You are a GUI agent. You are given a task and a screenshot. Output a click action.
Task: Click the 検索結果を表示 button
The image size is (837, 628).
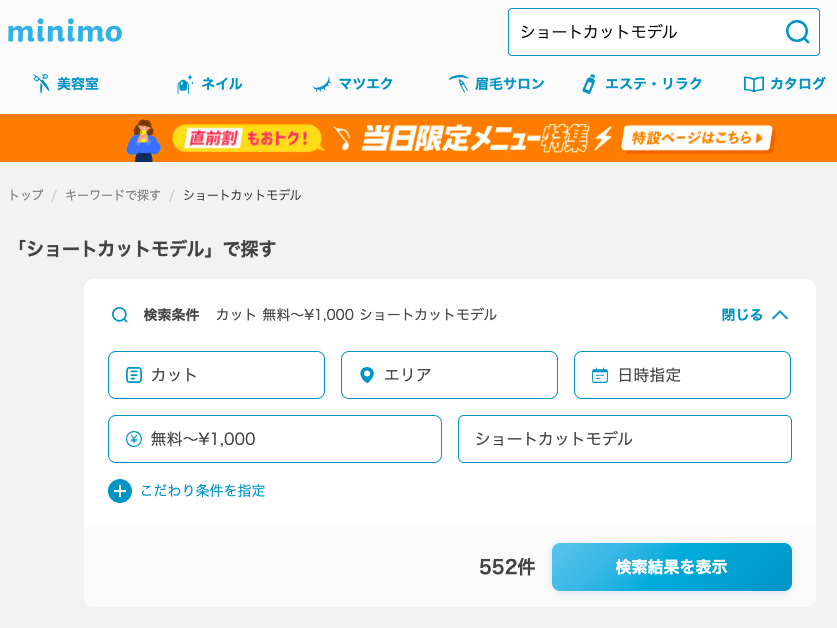(x=672, y=567)
